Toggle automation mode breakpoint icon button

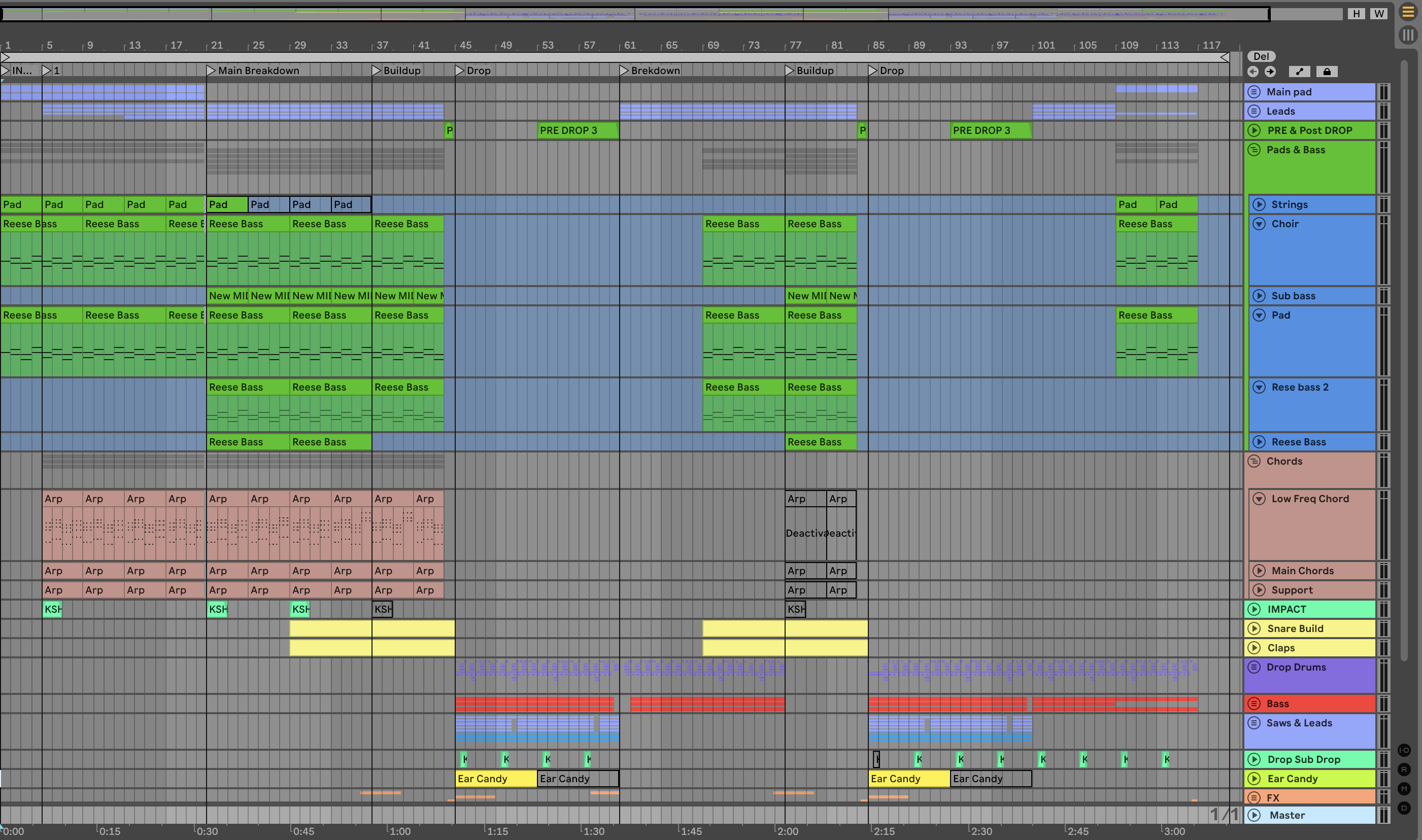point(1299,72)
